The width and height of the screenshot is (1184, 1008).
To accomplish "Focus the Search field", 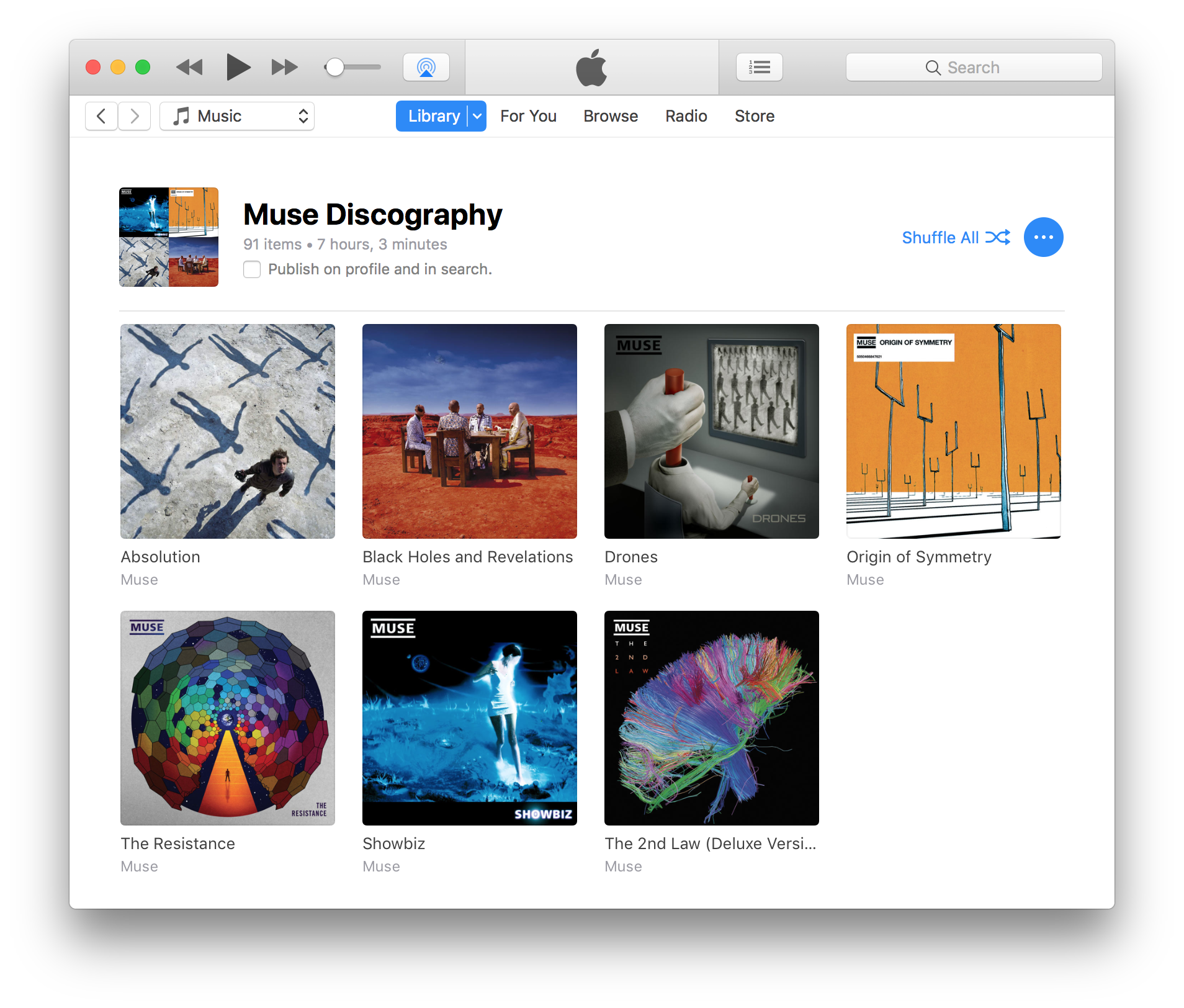I will (x=974, y=67).
